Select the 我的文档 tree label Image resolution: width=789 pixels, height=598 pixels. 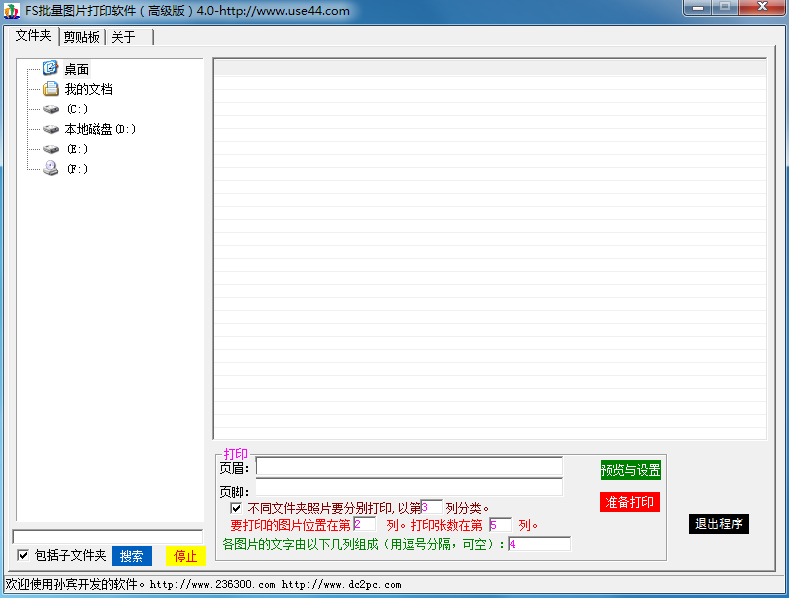[89, 89]
